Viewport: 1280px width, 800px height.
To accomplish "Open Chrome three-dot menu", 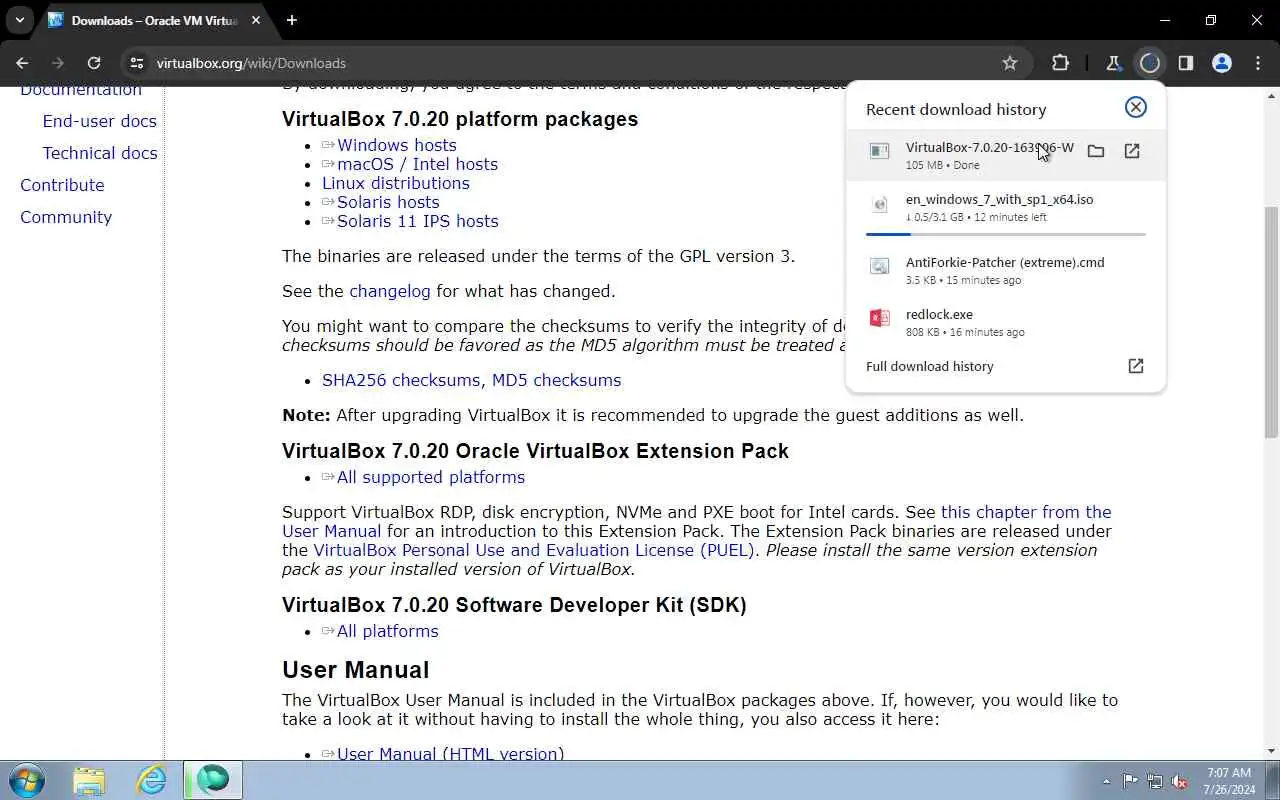I will point(1258,63).
